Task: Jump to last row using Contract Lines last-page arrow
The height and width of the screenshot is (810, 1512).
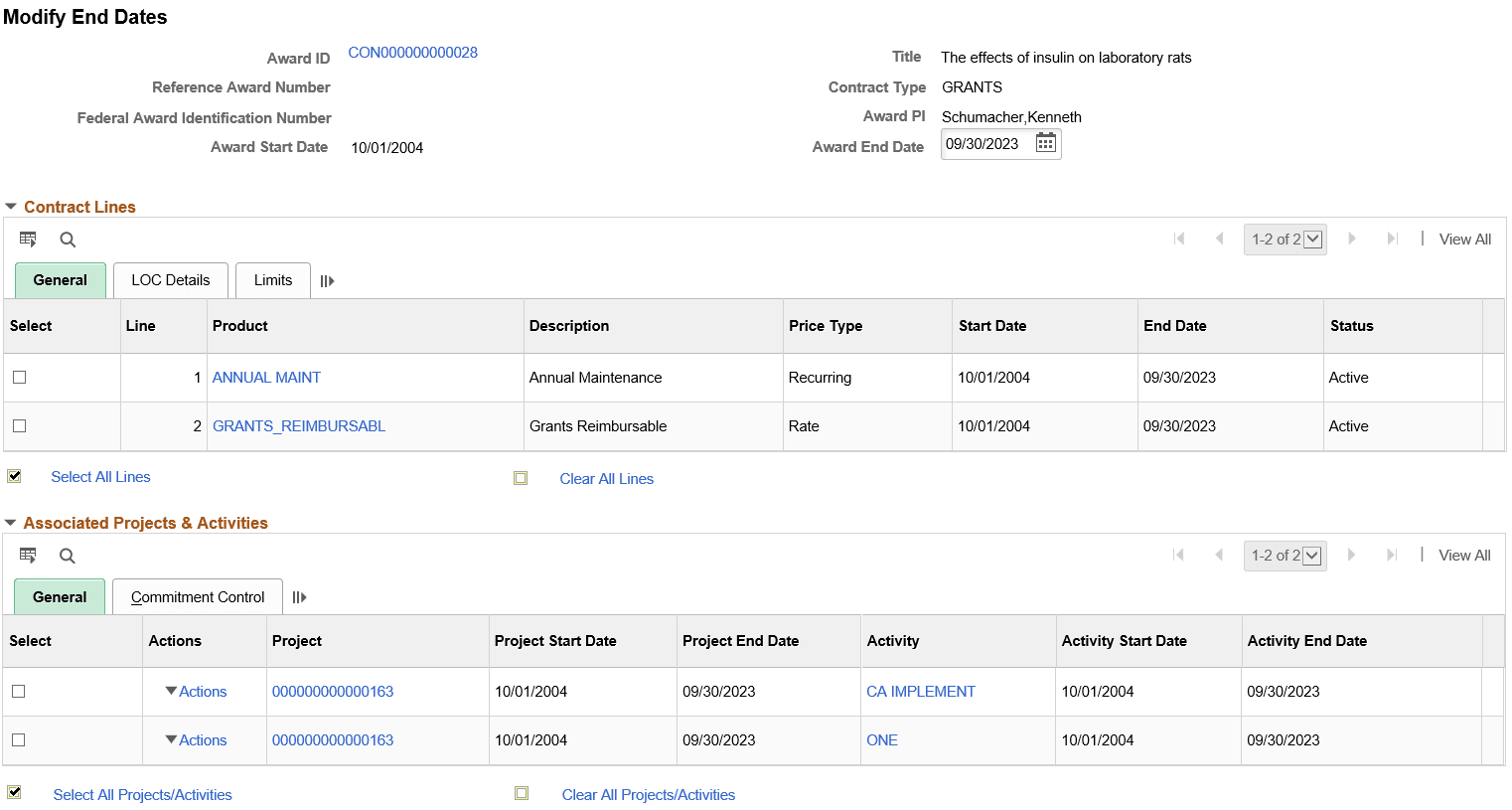Action: pyautogui.click(x=1391, y=239)
